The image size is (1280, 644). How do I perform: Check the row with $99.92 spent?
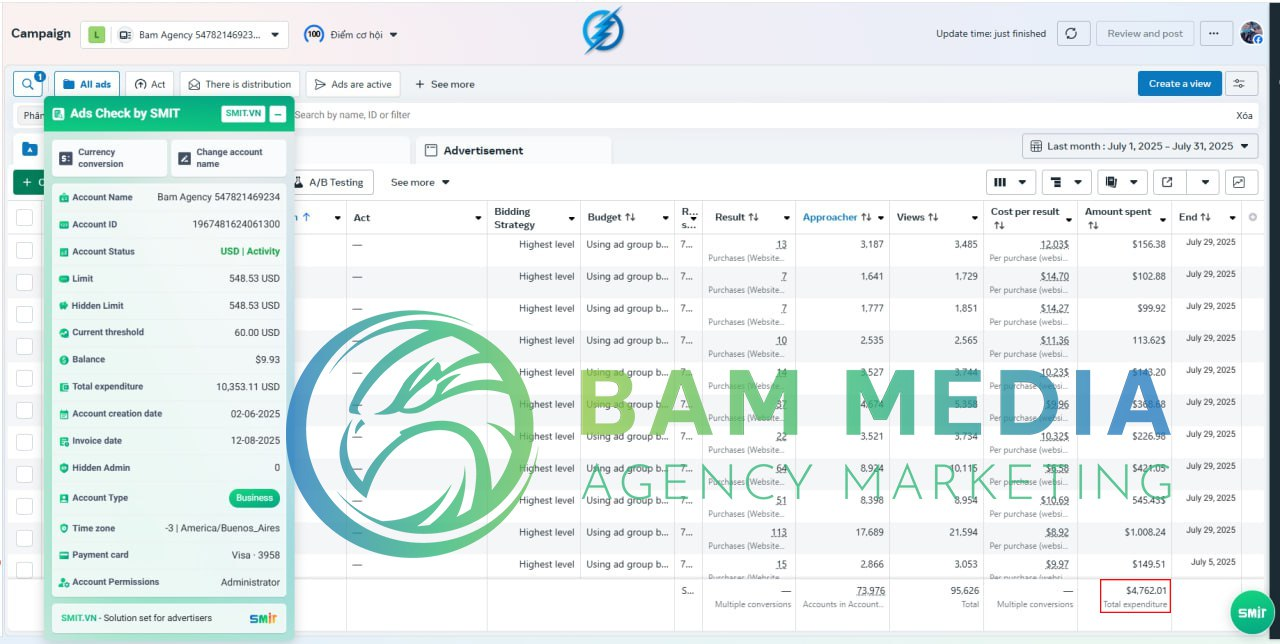pos(24,314)
